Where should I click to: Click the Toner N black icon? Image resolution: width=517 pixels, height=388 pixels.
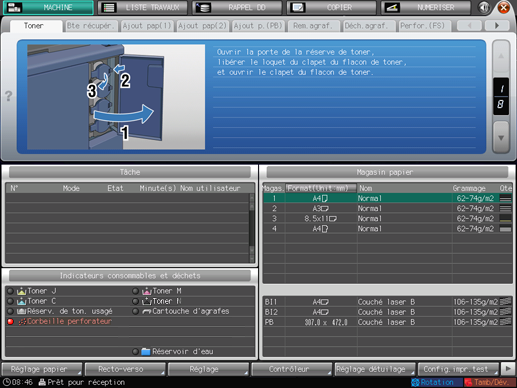click(147, 301)
